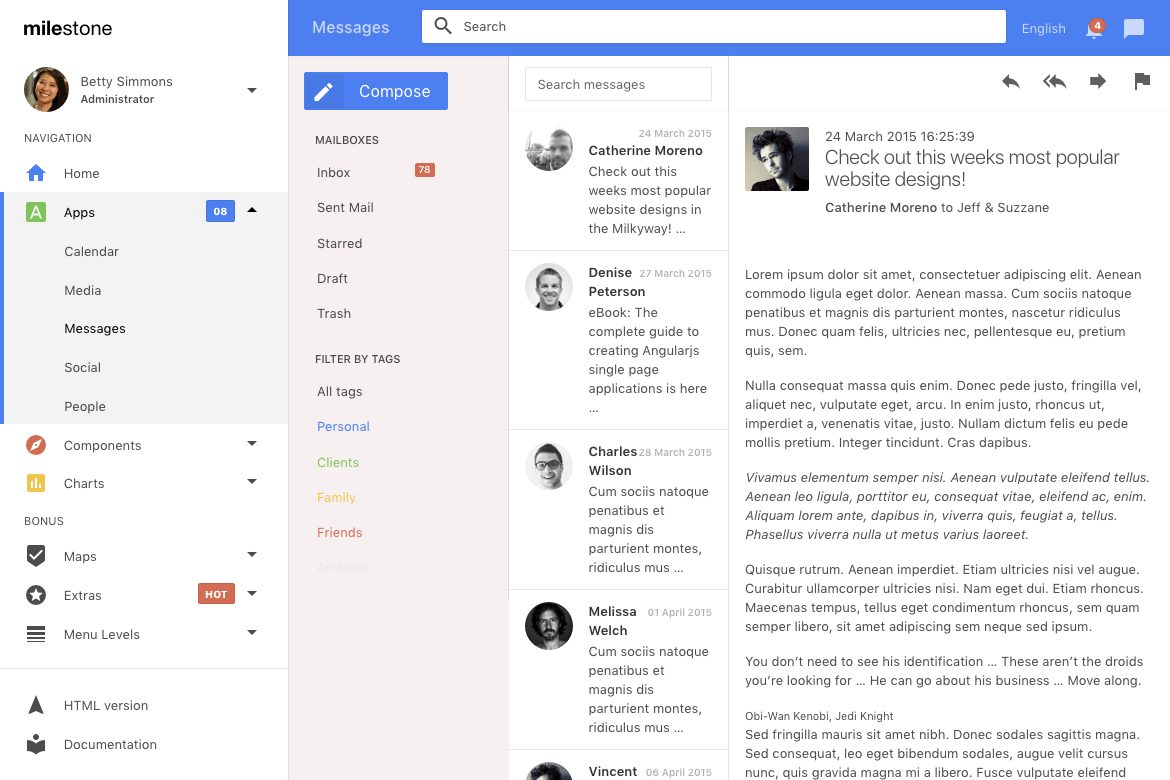Go to Home in navigation
The height and width of the screenshot is (780, 1170).
[81, 173]
